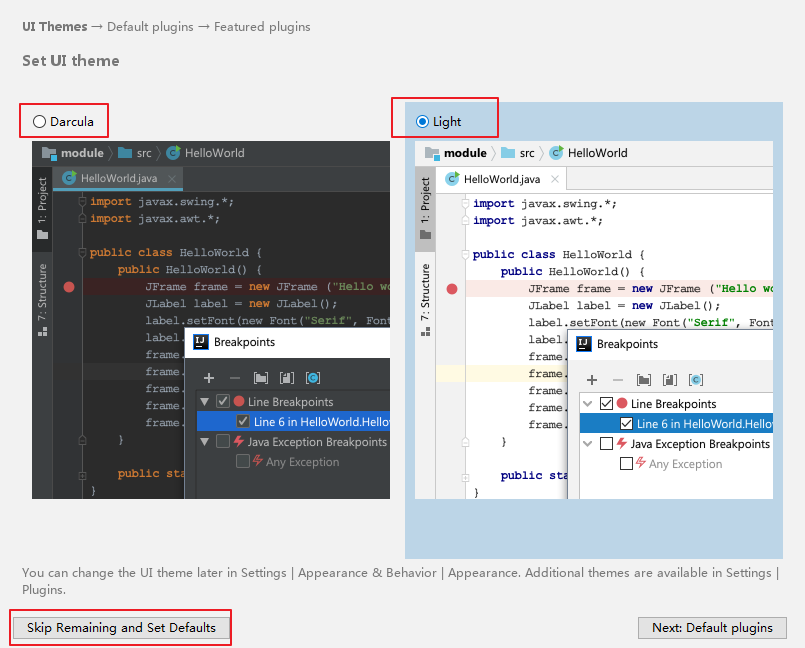Proceed with Next: Default plugins button
The width and height of the screenshot is (805, 648).
click(x=712, y=628)
